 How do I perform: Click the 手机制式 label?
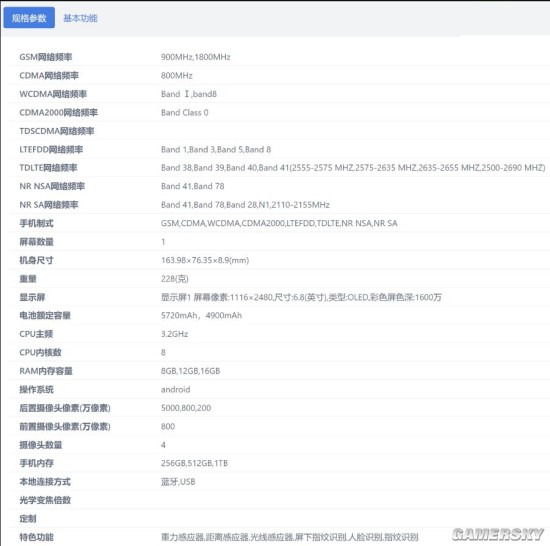pyautogui.click(x=36, y=223)
